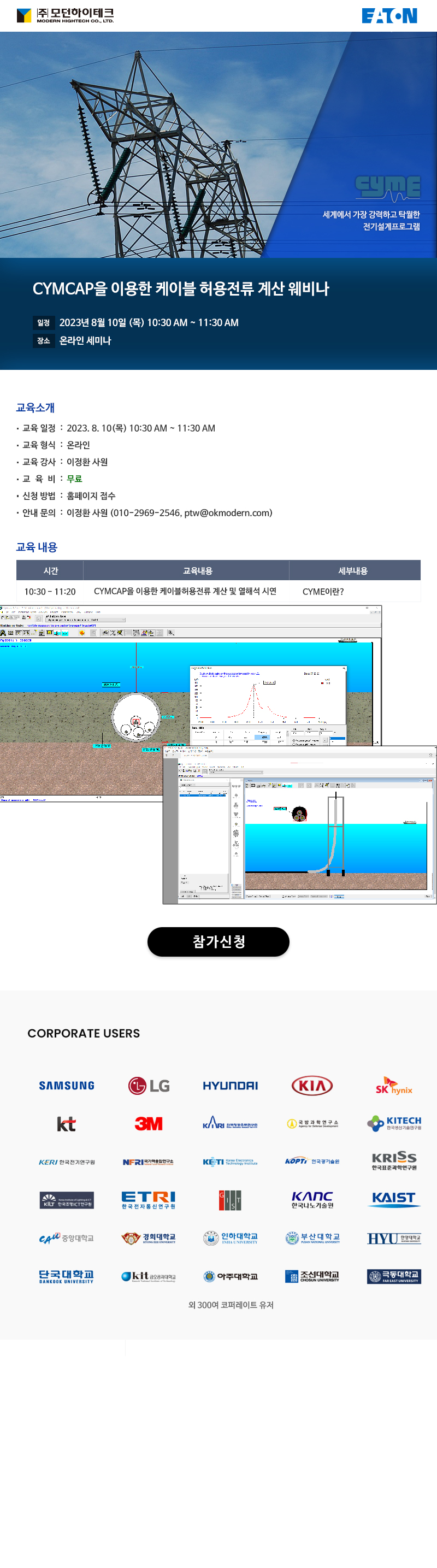The image size is (437, 1568).
Task: Click the 3M logo
Action: (x=149, y=1124)
